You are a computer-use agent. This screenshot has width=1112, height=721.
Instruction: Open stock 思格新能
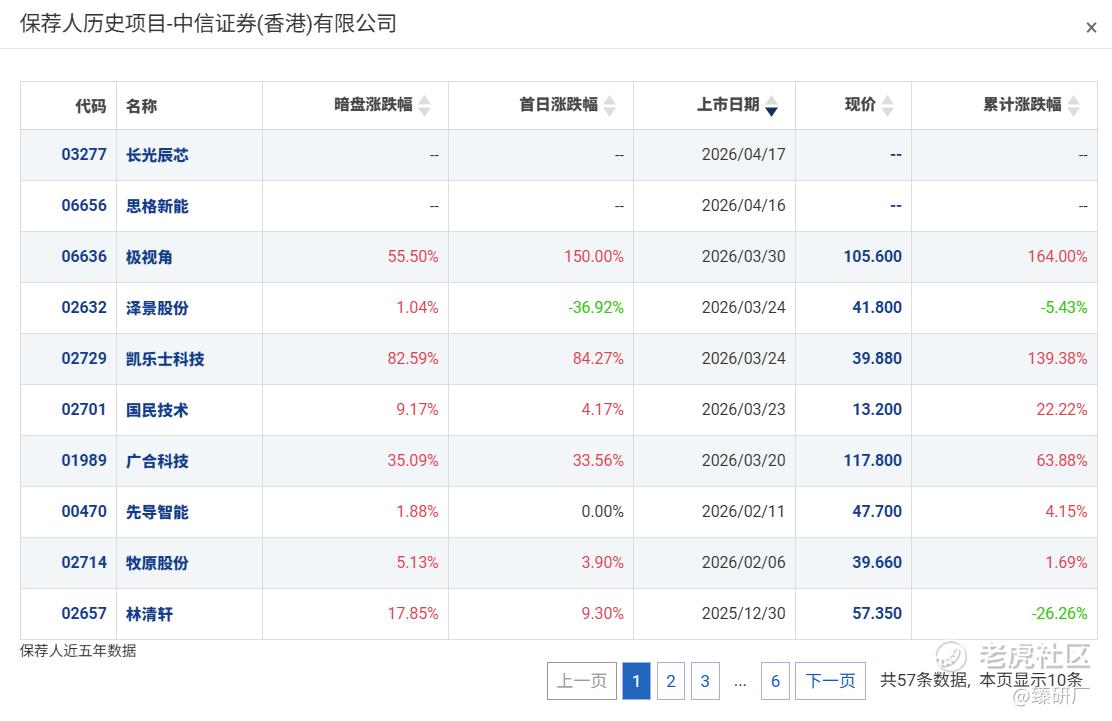pos(157,206)
